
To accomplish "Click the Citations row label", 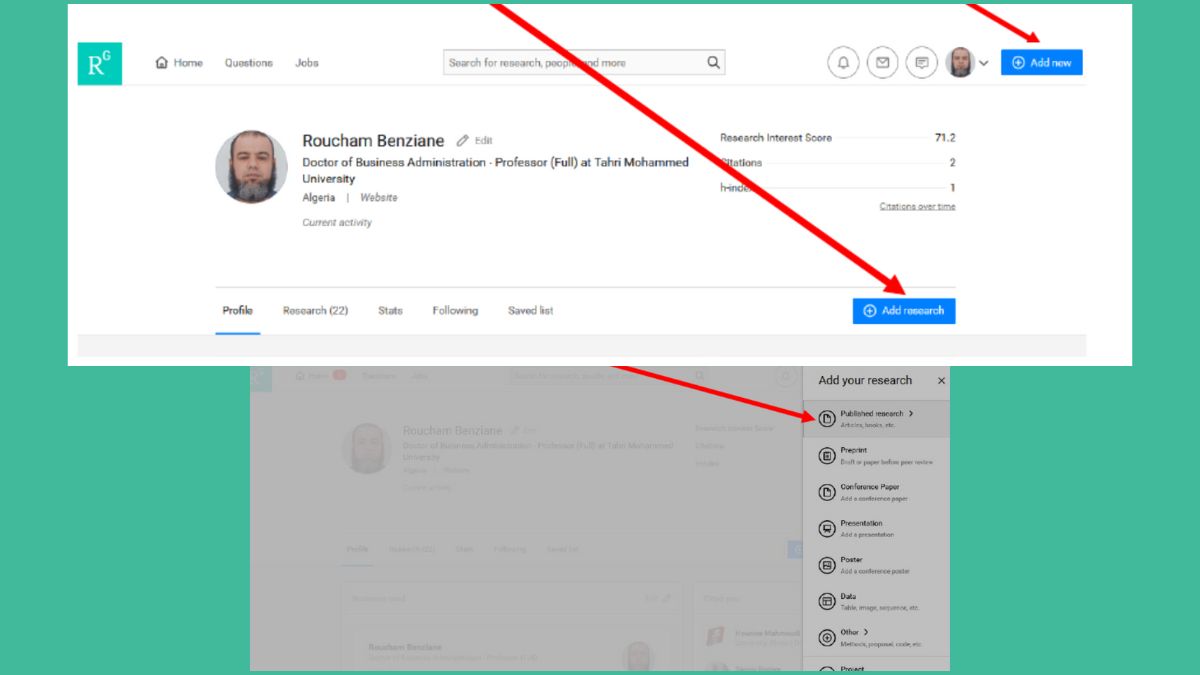I will coord(741,163).
